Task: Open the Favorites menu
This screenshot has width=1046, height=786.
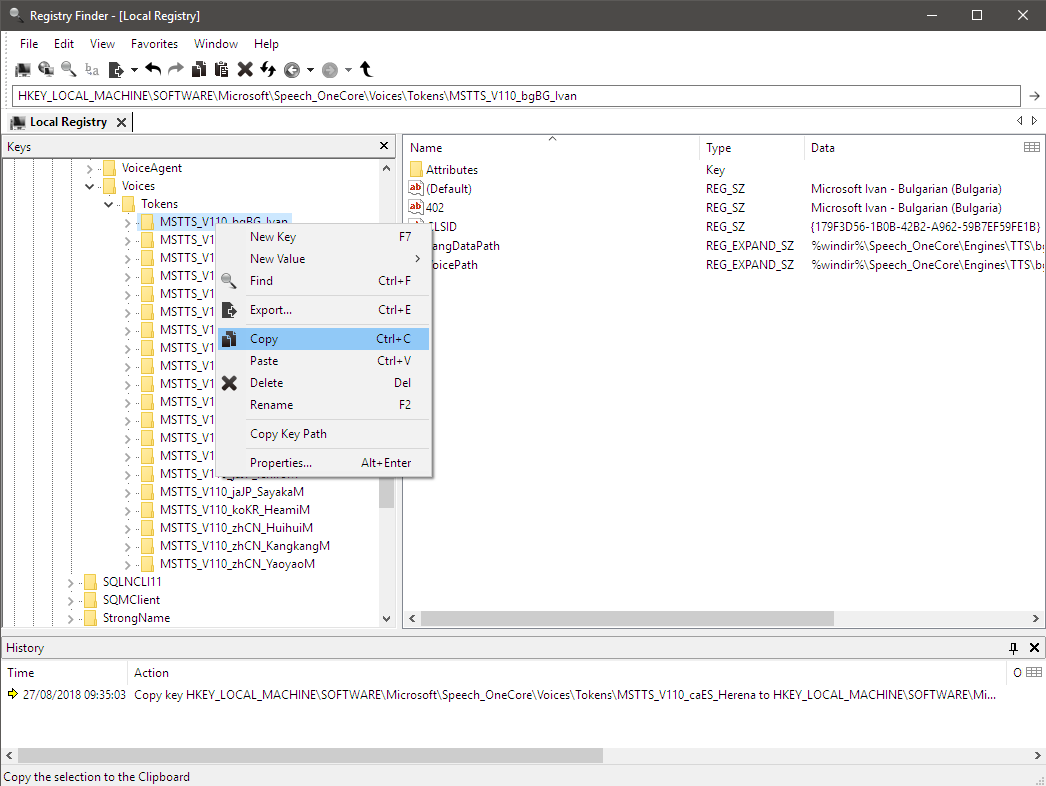Action: pyautogui.click(x=154, y=44)
